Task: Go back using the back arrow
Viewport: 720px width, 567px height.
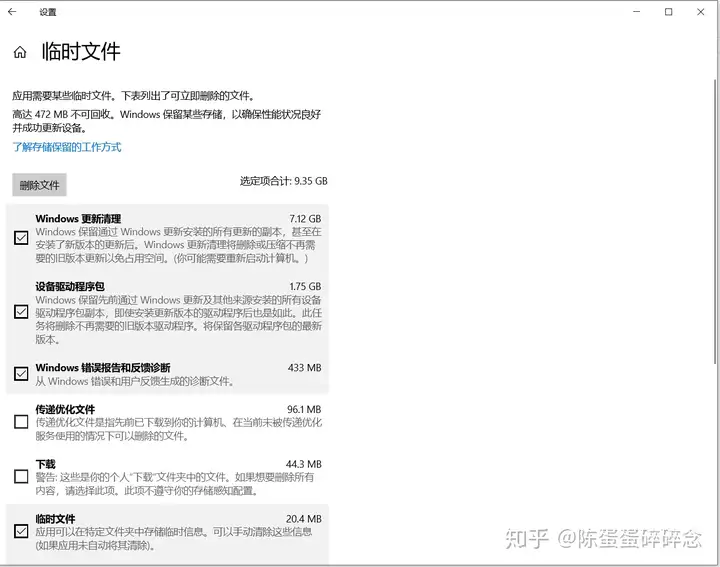Action: point(12,12)
